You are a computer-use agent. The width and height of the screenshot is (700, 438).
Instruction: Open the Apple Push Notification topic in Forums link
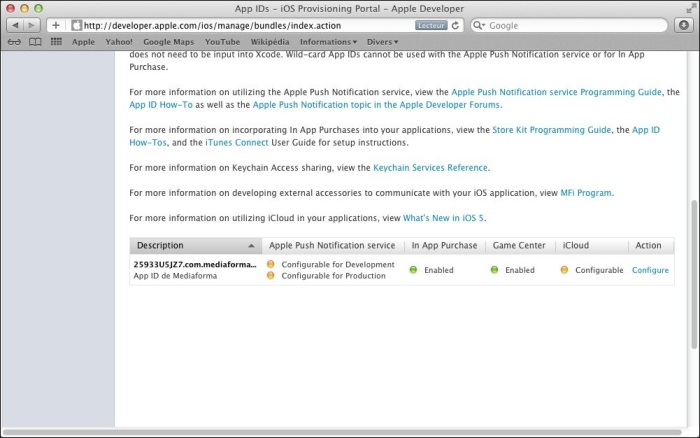376,104
